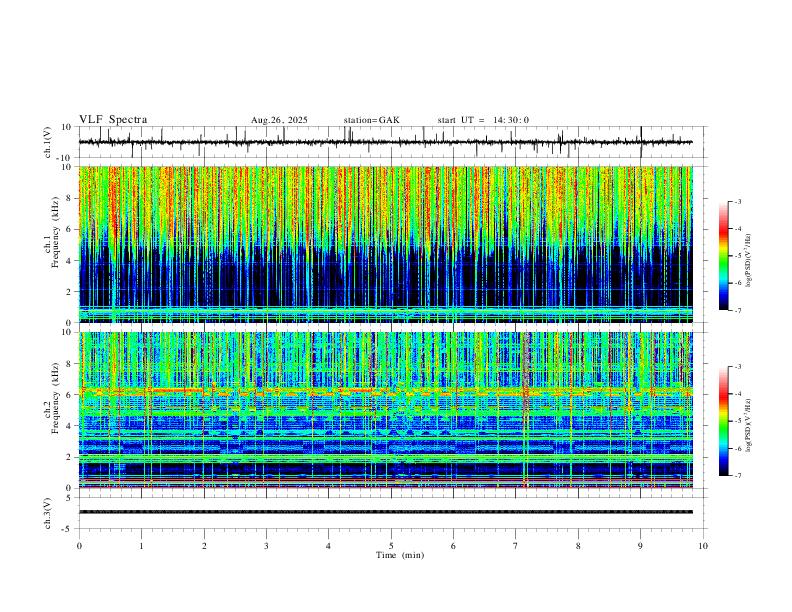Click the ch.1 colorbar "-7" tick label
Screen dimensions: 792x612
(738, 310)
